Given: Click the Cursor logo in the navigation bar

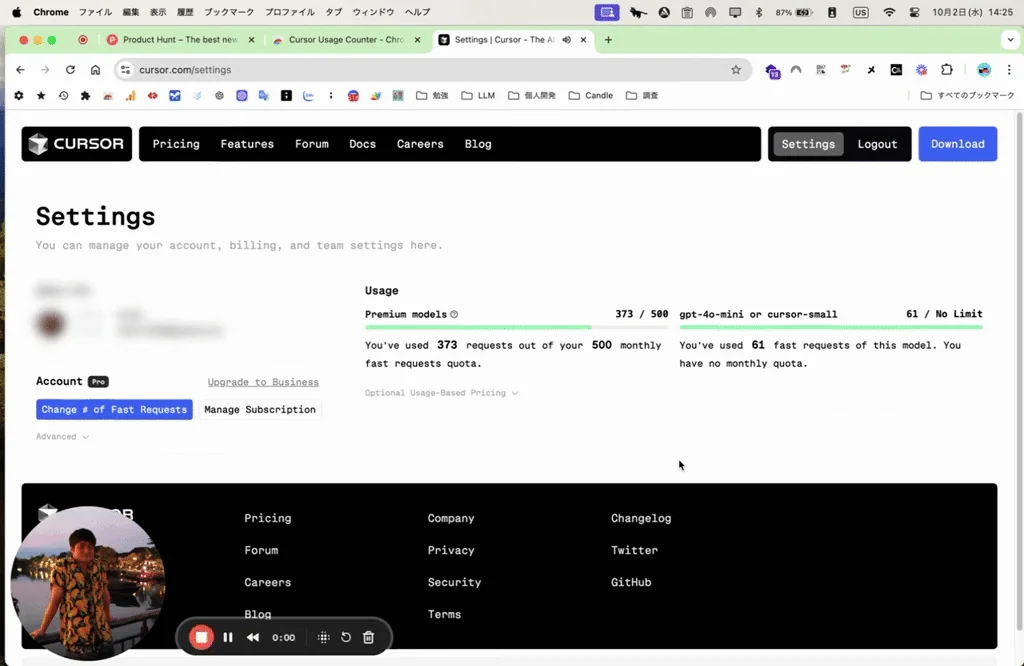Looking at the screenshot, I should point(76,143).
